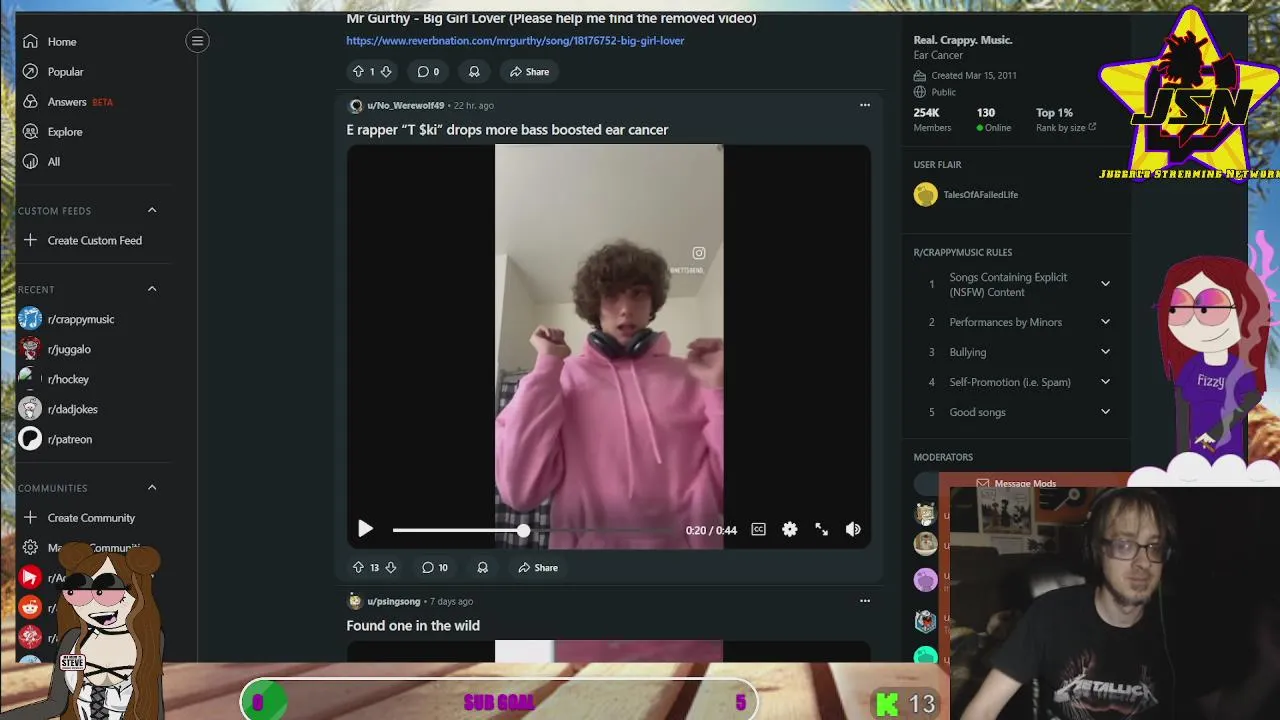Image resolution: width=1280 pixels, height=720 pixels.
Task: Open options menu for Found one in the wild
Action: point(865,601)
